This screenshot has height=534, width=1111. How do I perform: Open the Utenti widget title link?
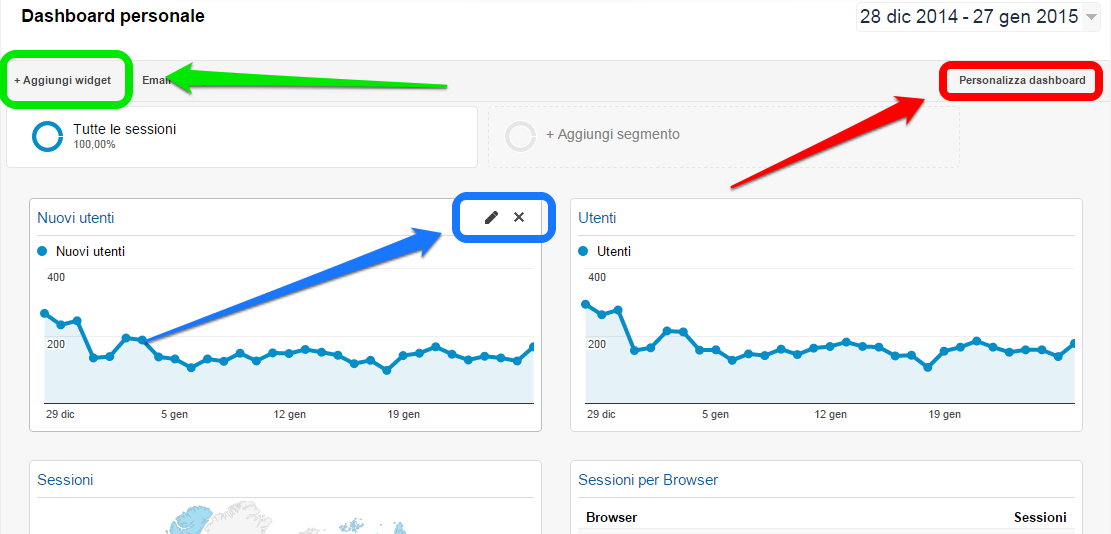tap(597, 218)
